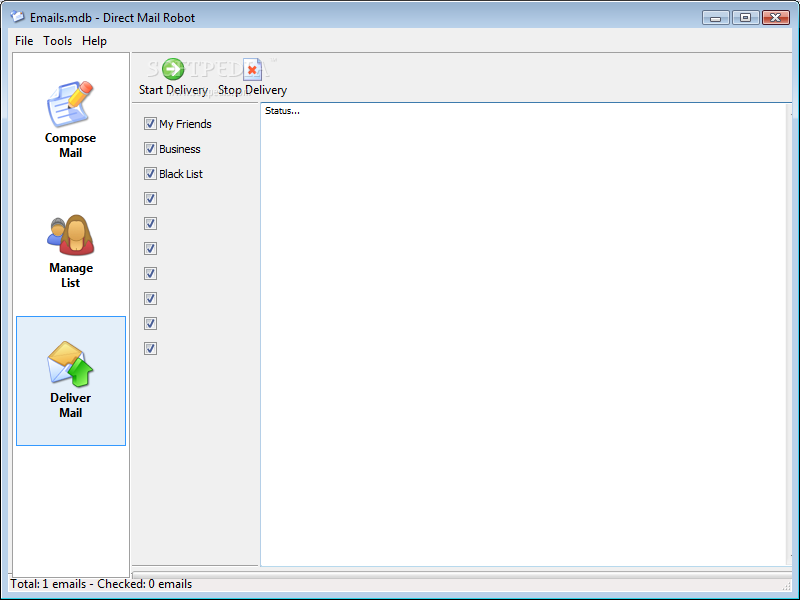Uncheck the My Friends checkbox
Image resolution: width=800 pixels, height=600 pixels.
tap(150, 123)
